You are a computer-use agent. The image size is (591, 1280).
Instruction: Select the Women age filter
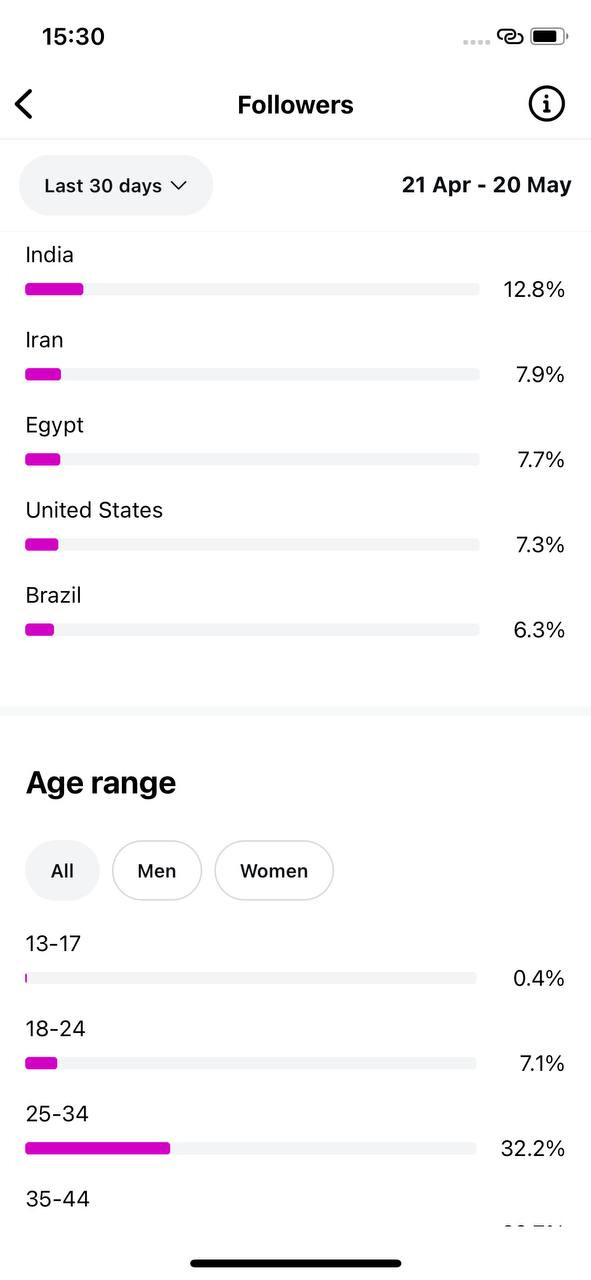pos(274,871)
